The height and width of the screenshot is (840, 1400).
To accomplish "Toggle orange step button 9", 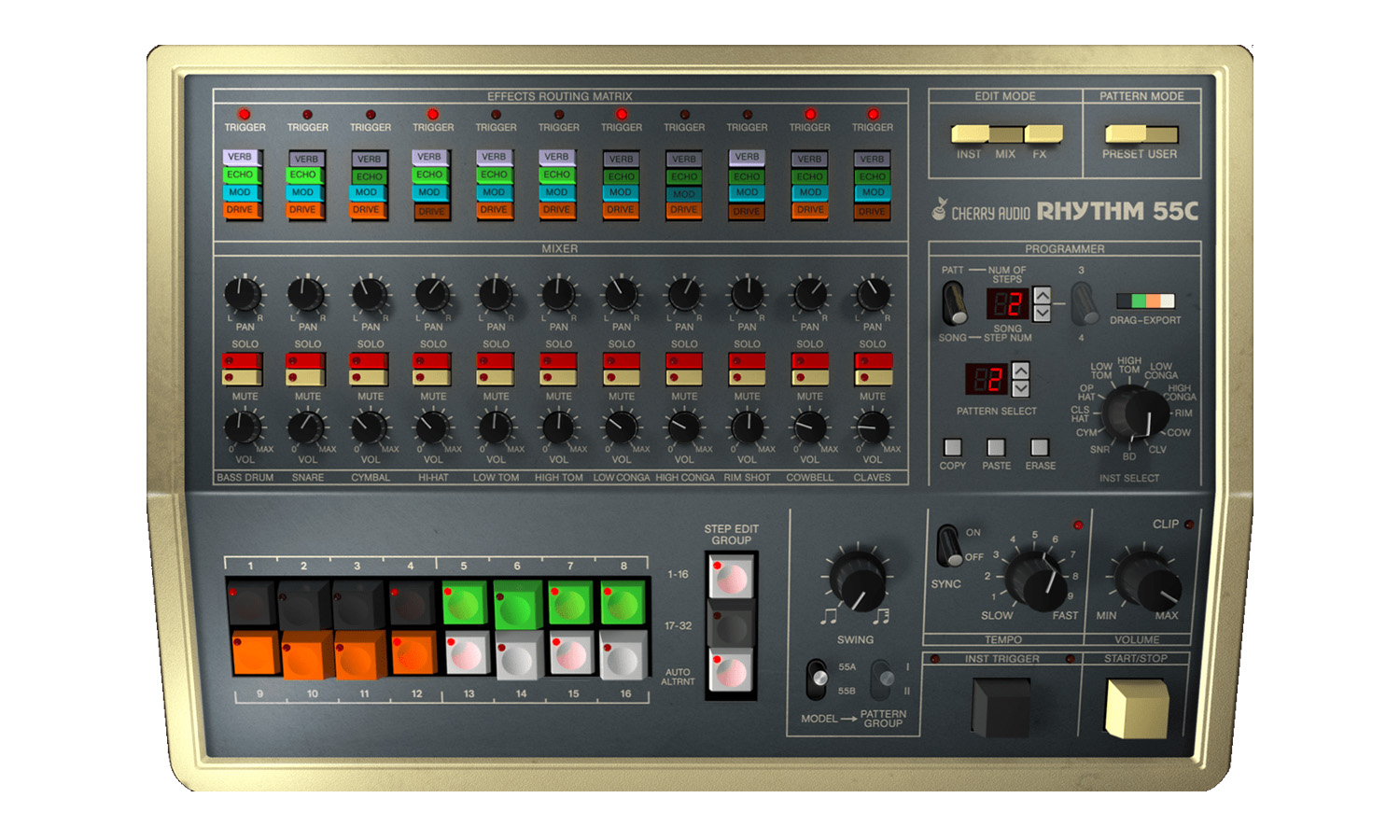I will pos(255,653).
